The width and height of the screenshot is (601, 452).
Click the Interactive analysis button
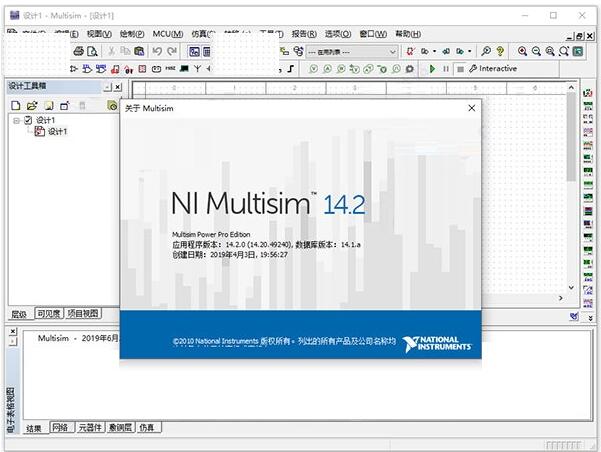pyautogui.click(x=493, y=69)
